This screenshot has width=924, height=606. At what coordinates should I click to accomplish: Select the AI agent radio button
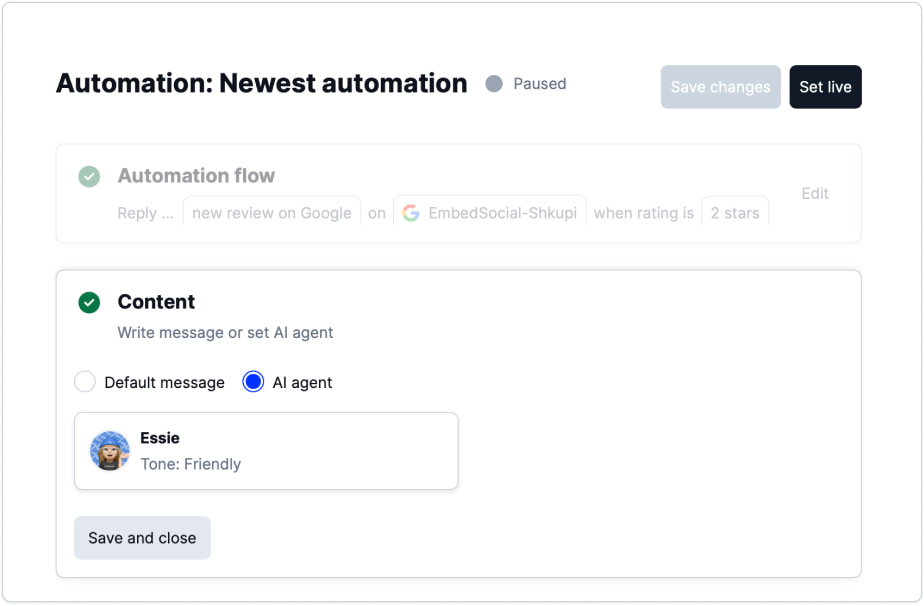[x=254, y=382]
